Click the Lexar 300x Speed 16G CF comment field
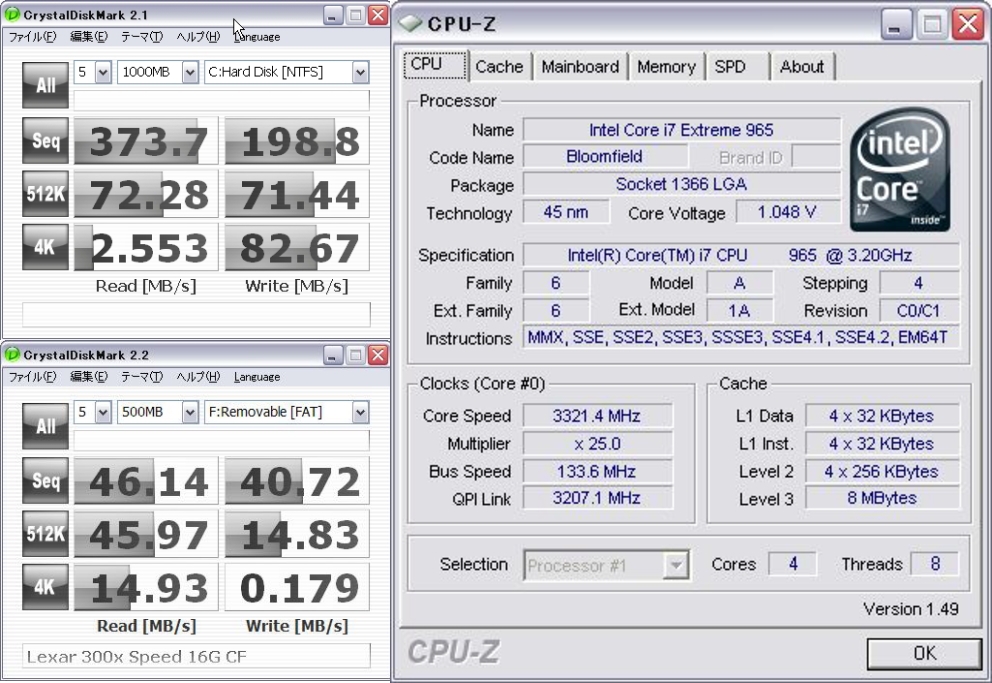The width and height of the screenshot is (992, 683). coord(196,656)
